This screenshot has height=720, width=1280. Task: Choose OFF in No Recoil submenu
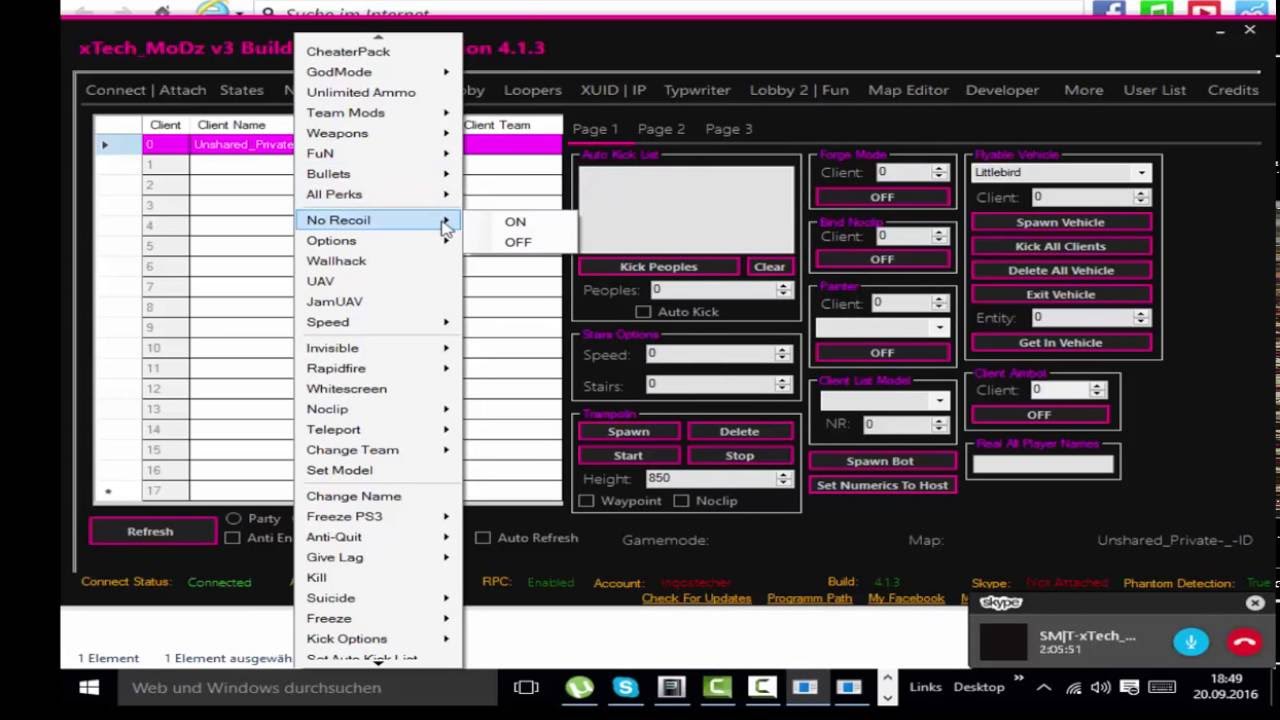click(x=518, y=242)
